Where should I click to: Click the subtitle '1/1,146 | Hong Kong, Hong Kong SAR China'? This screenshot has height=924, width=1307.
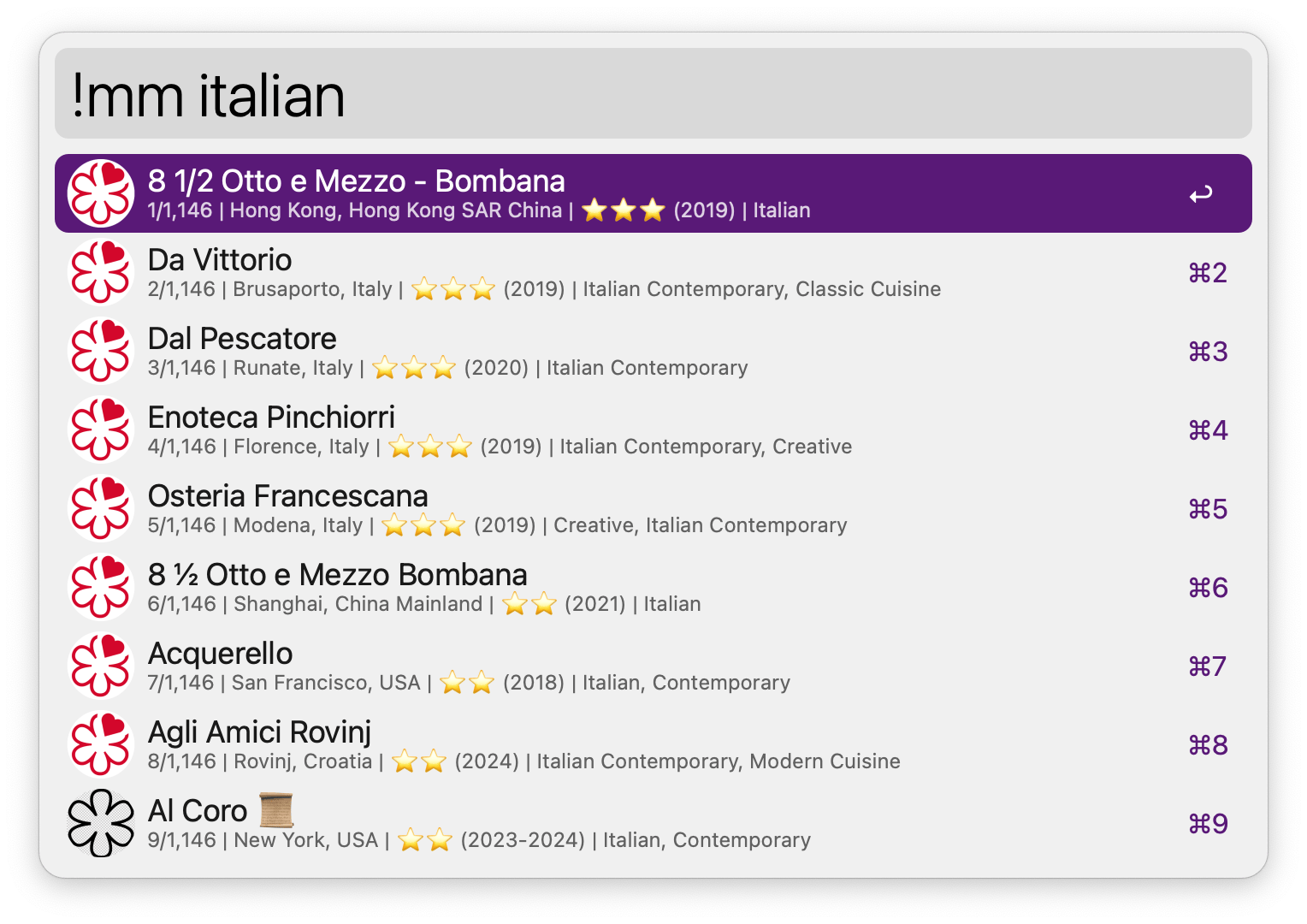pos(355,210)
